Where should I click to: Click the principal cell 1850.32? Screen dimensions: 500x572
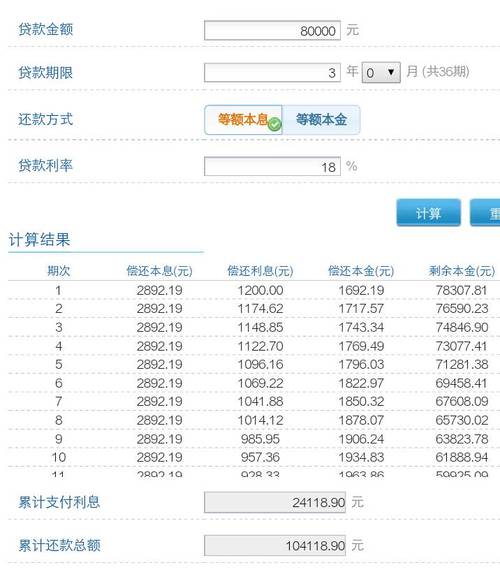tap(361, 401)
